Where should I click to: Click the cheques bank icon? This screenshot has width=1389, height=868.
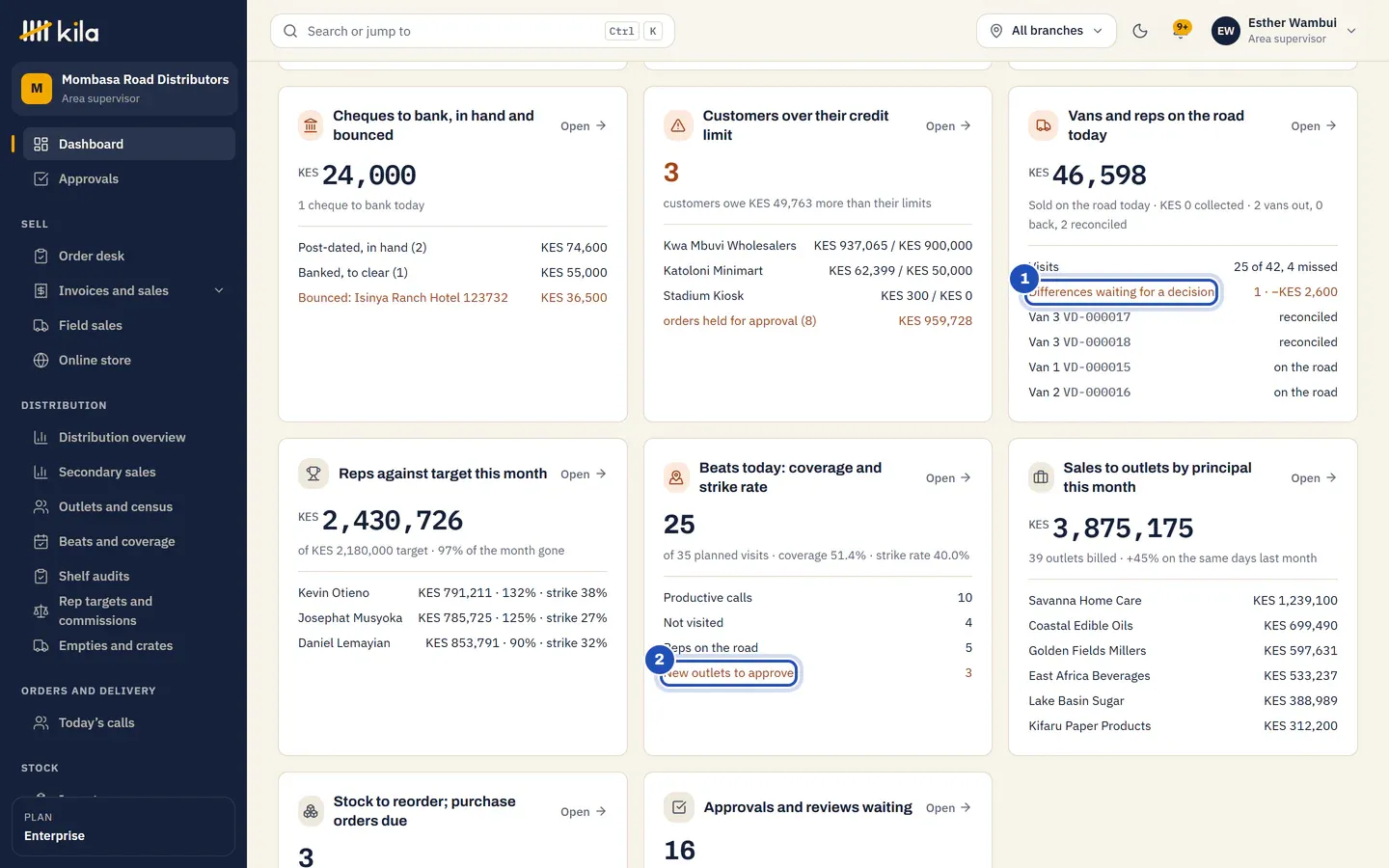point(311,125)
